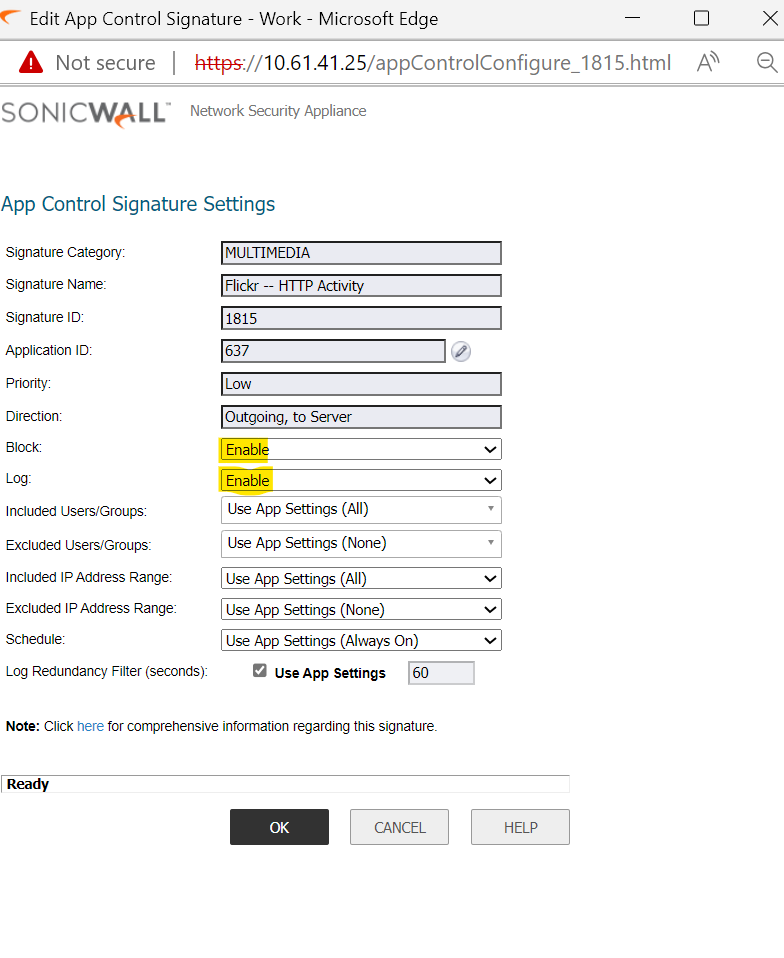Screen dimensions: 784x958
Task: Click the Log Redundancy Filter seconds field
Action: point(441,673)
